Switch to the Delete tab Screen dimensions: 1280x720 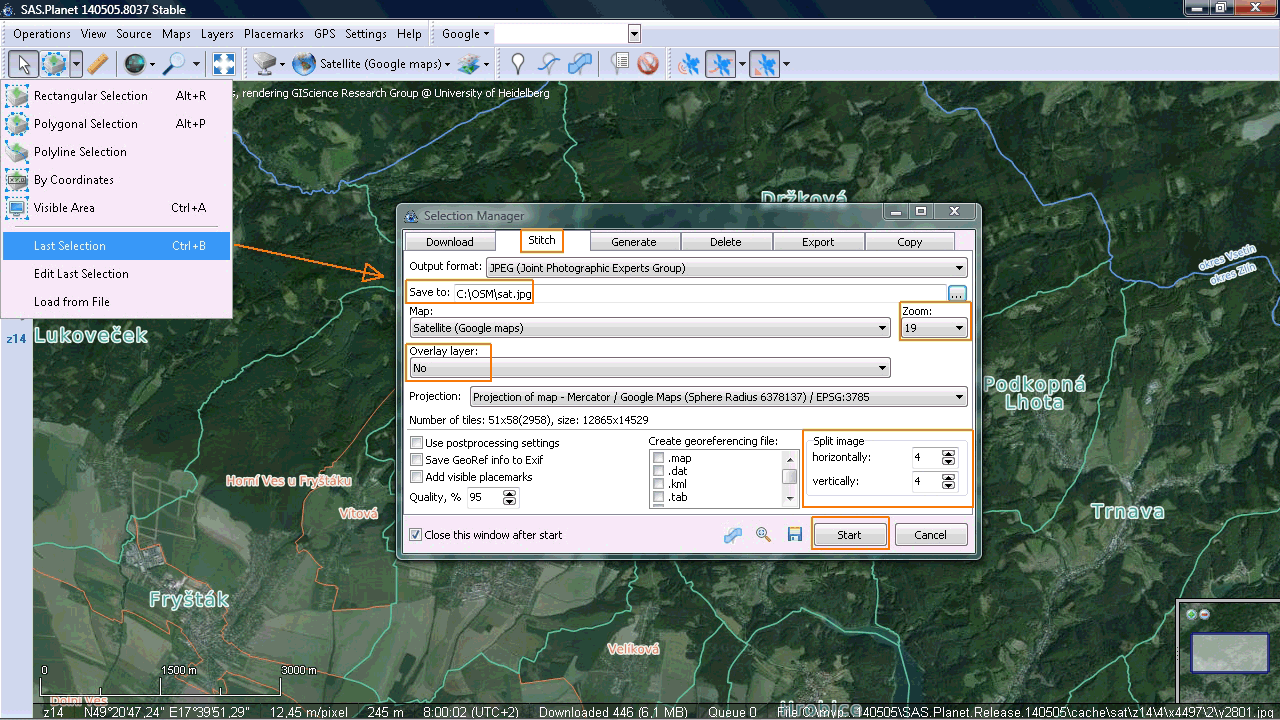[726, 242]
